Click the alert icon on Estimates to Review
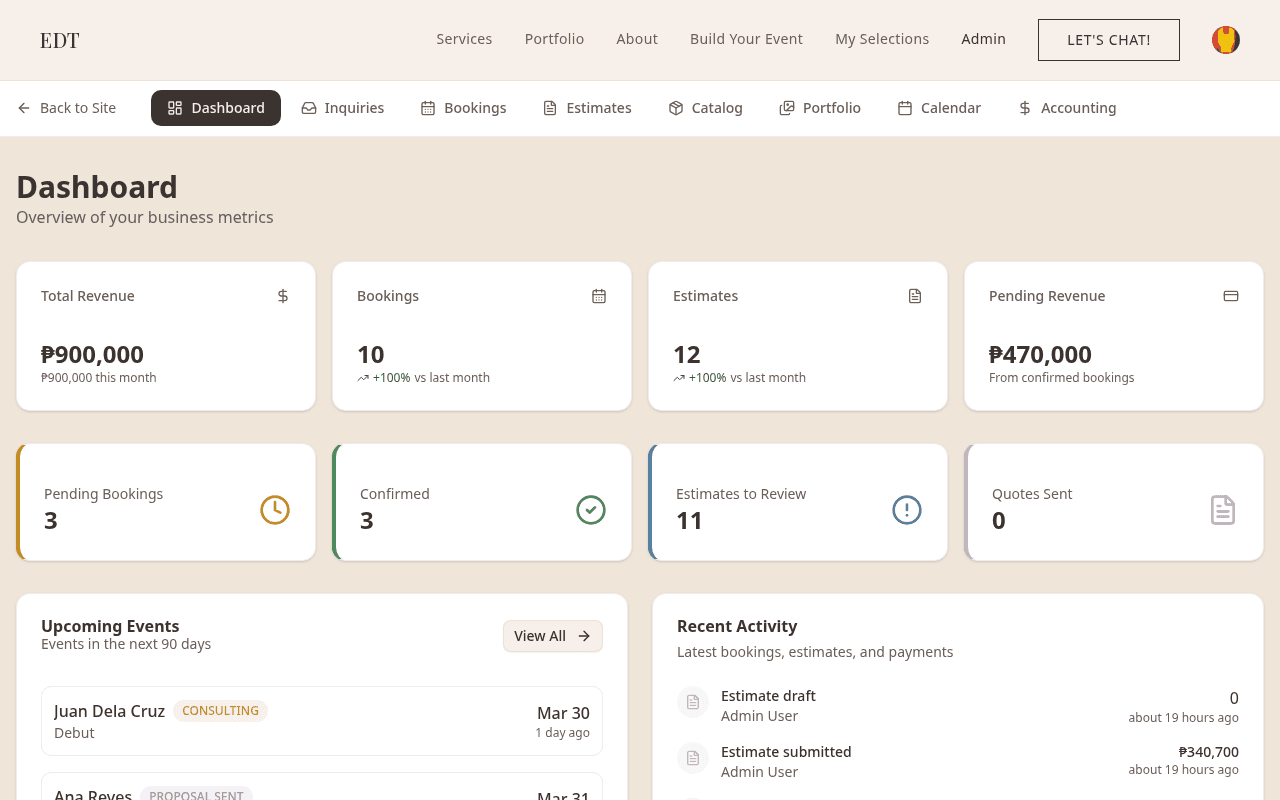 (907, 510)
